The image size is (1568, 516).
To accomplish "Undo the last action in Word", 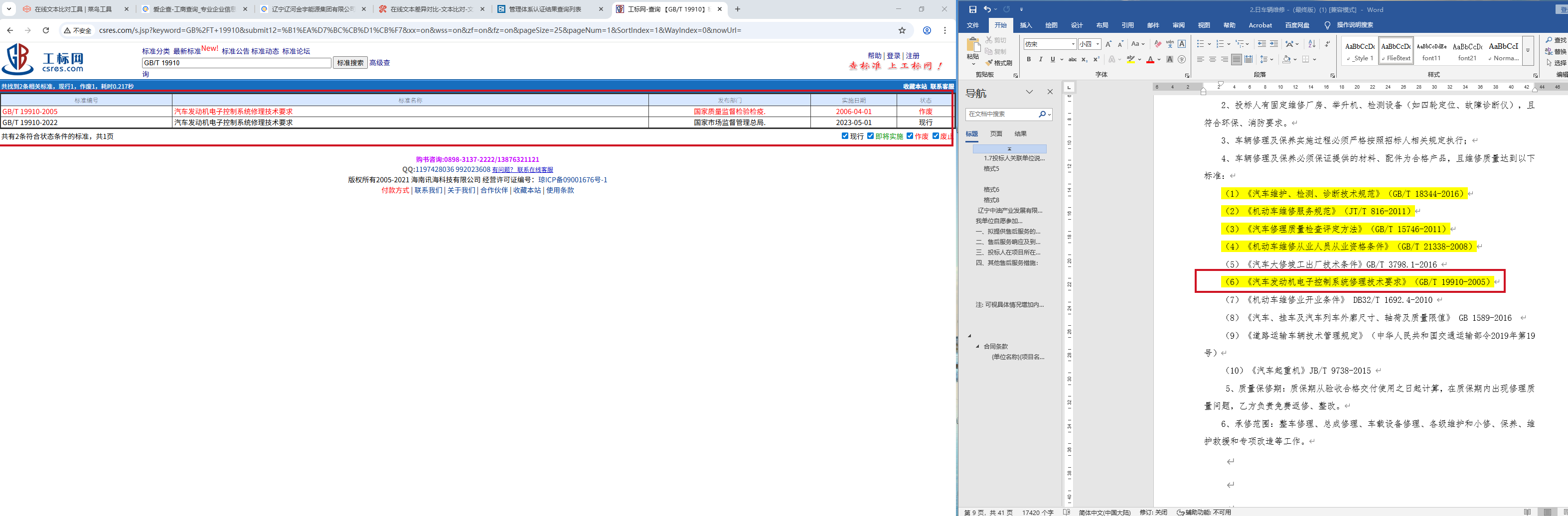I will coord(987,9).
